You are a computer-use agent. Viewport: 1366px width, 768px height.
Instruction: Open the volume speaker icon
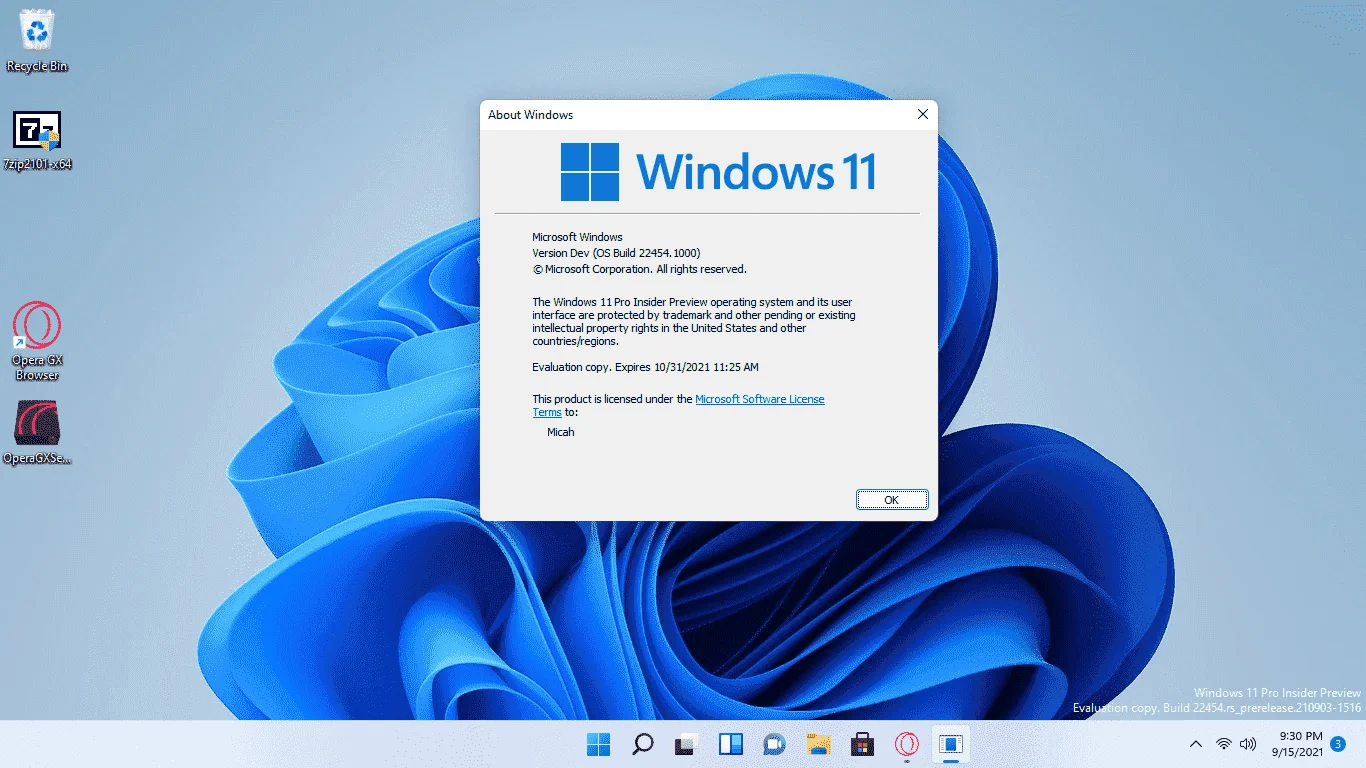coord(1248,744)
